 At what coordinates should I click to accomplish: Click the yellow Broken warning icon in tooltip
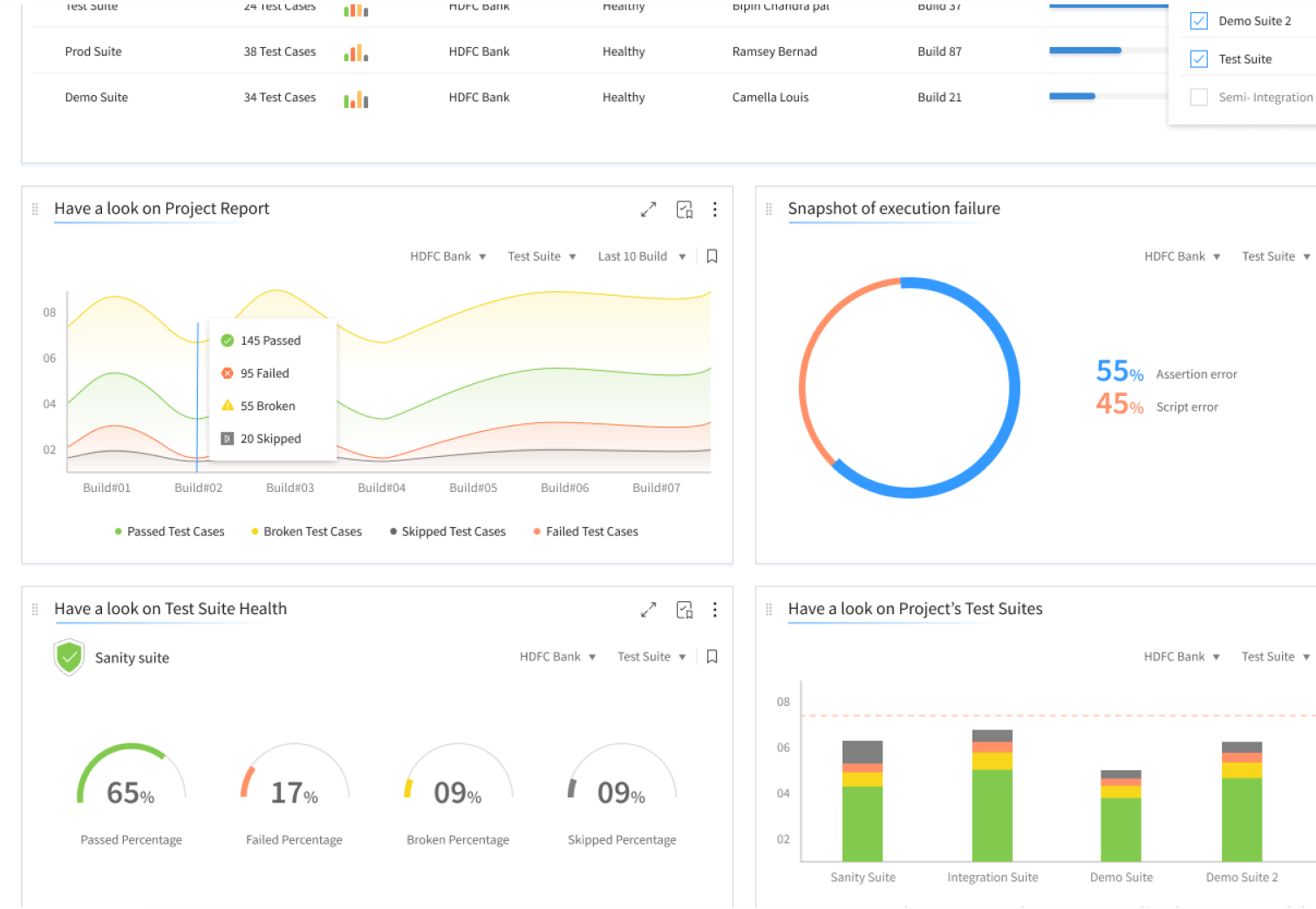click(x=228, y=406)
